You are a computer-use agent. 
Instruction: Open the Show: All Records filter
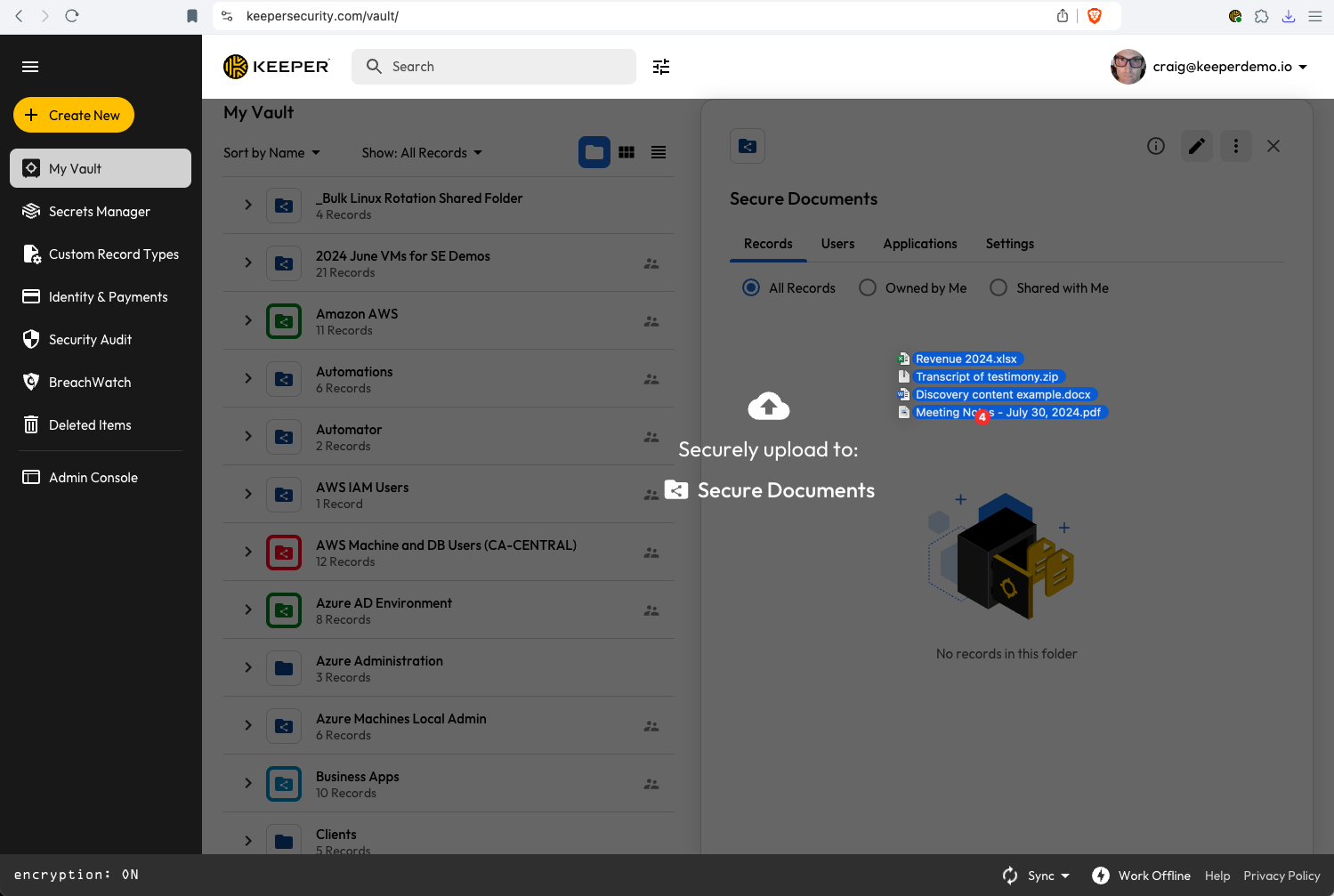click(422, 153)
